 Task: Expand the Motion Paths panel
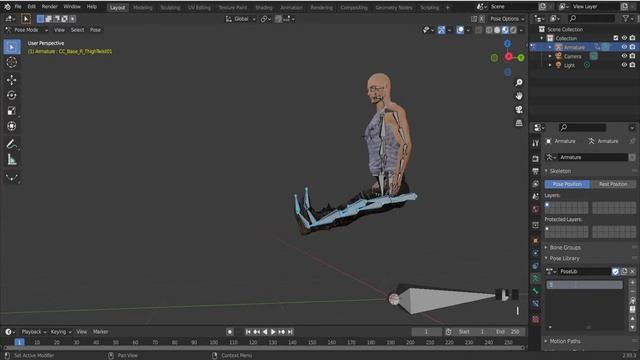click(x=564, y=341)
